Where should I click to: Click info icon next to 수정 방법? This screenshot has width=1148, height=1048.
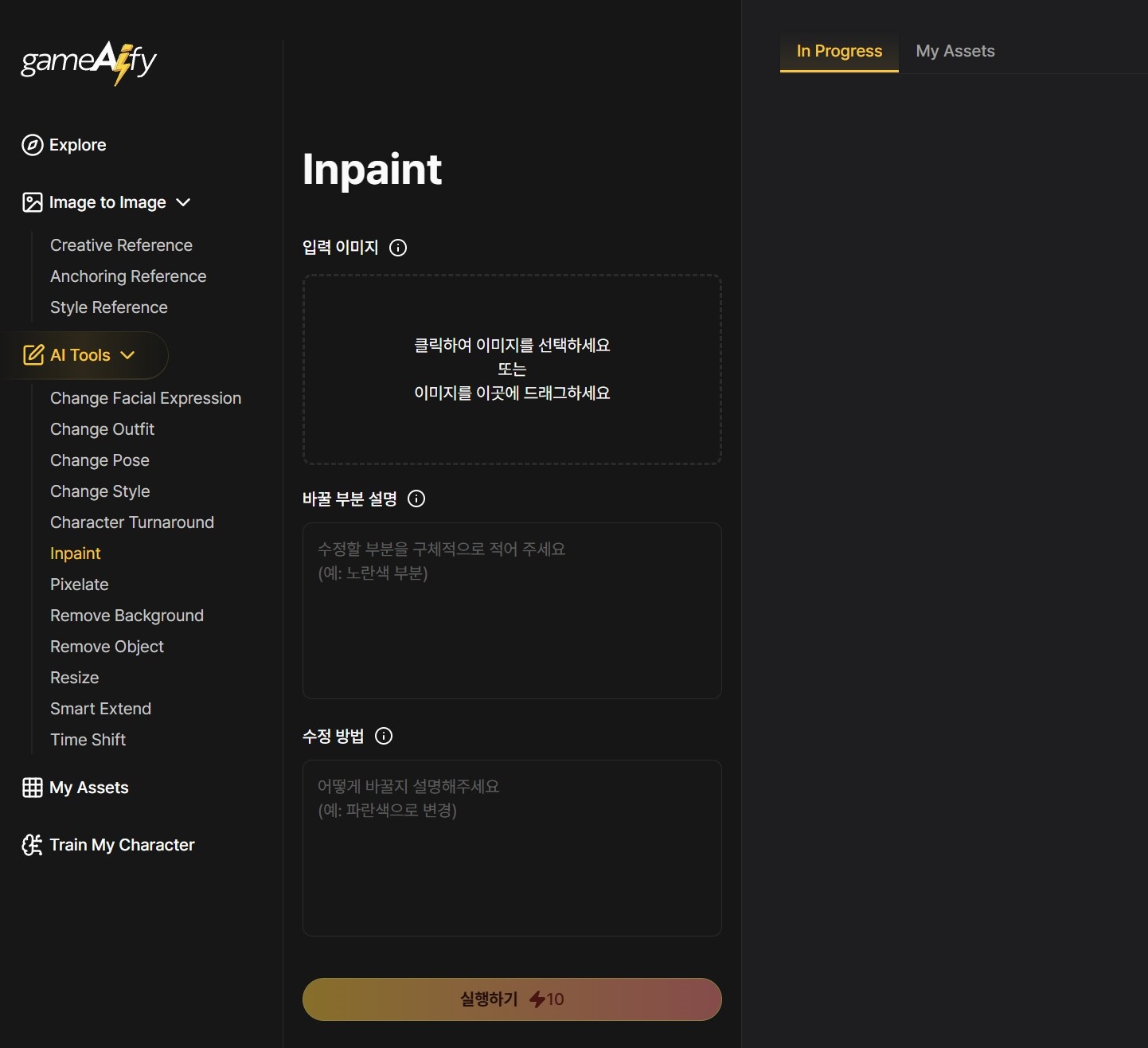click(384, 736)
